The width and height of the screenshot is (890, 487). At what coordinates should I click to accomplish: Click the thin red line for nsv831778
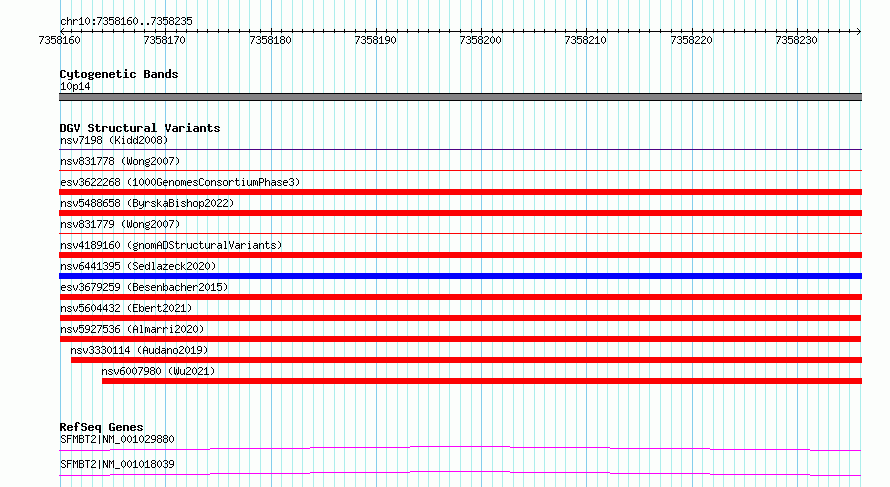coord(460,170)
